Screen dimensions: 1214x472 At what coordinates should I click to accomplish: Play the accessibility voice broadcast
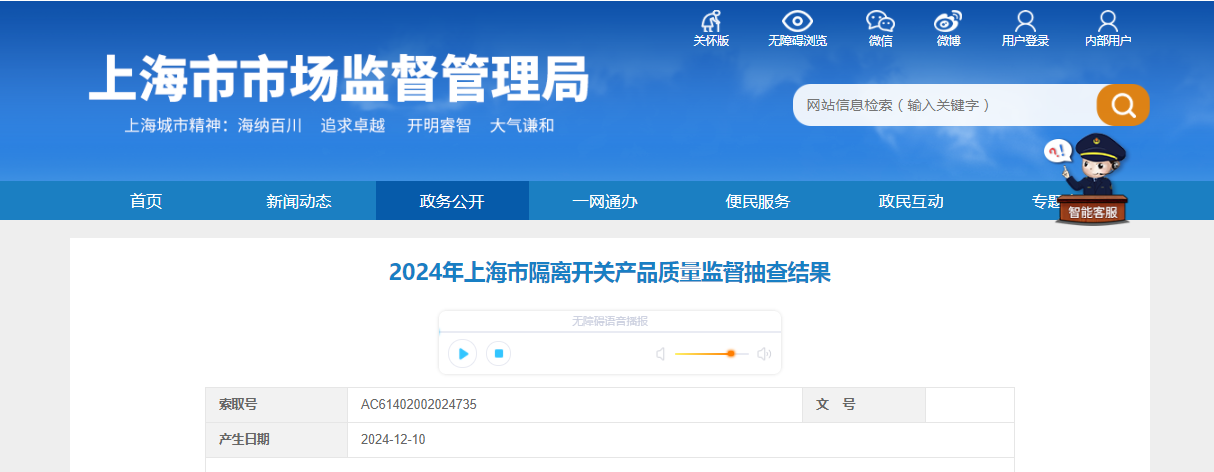[x=462, y=353]
